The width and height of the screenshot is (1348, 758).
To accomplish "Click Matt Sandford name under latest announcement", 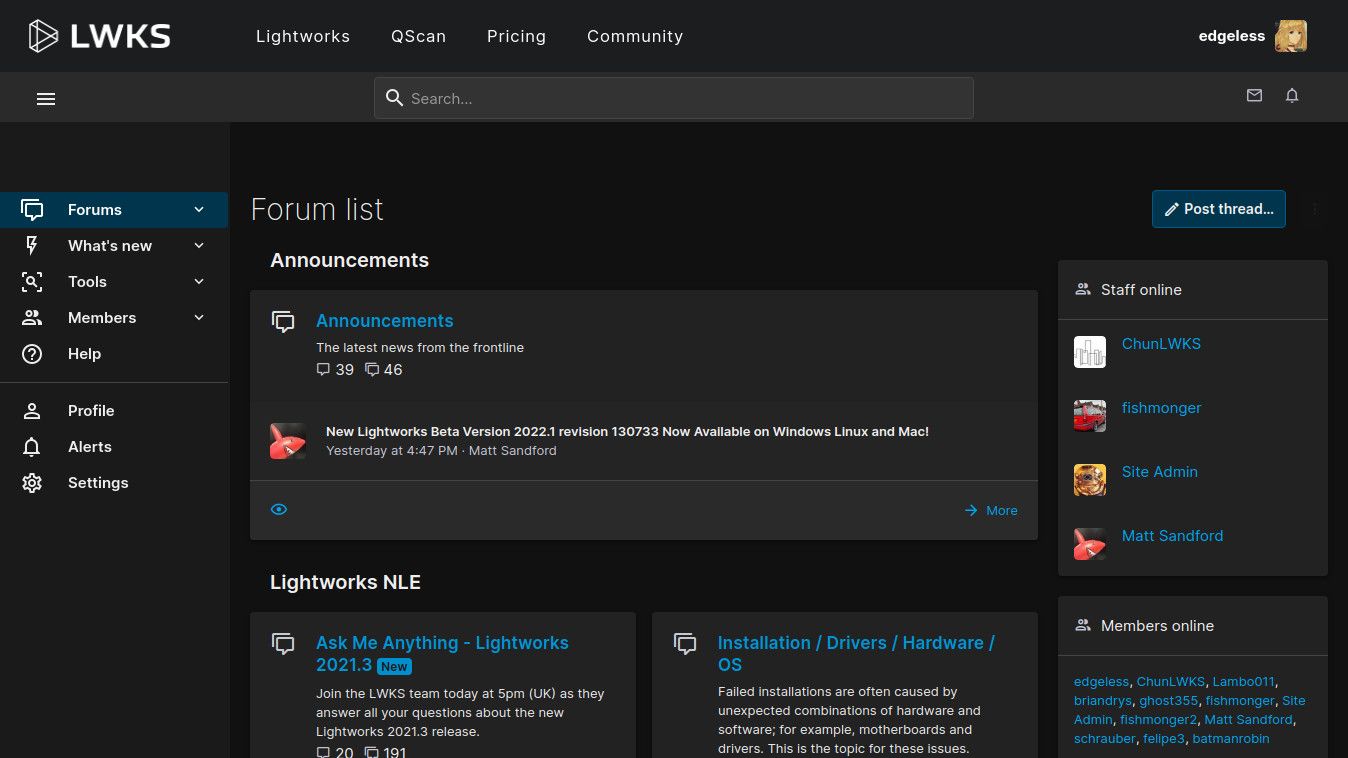I will 513,451.
